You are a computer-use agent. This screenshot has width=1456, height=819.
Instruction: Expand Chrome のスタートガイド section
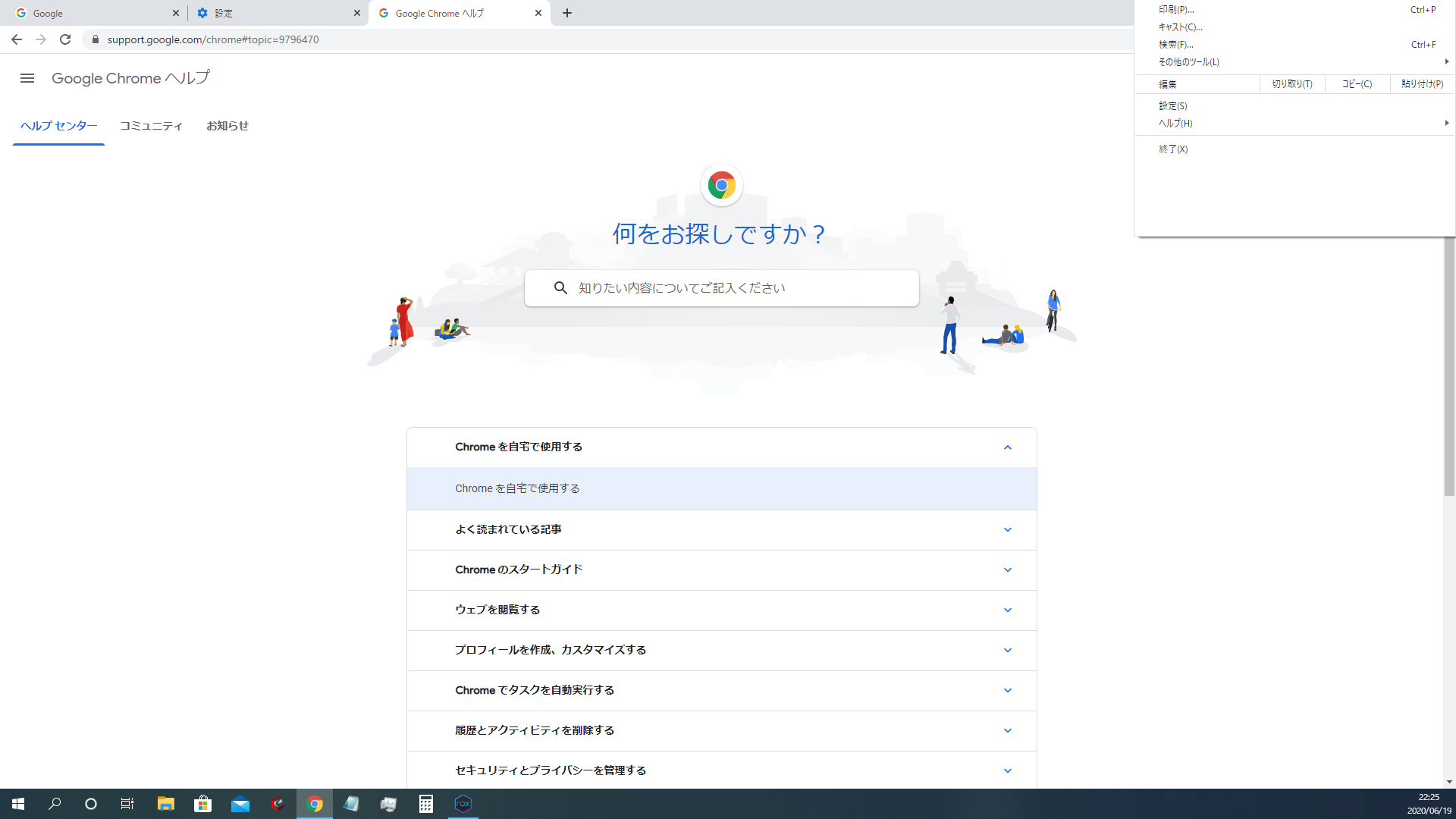tap(722, 570)
